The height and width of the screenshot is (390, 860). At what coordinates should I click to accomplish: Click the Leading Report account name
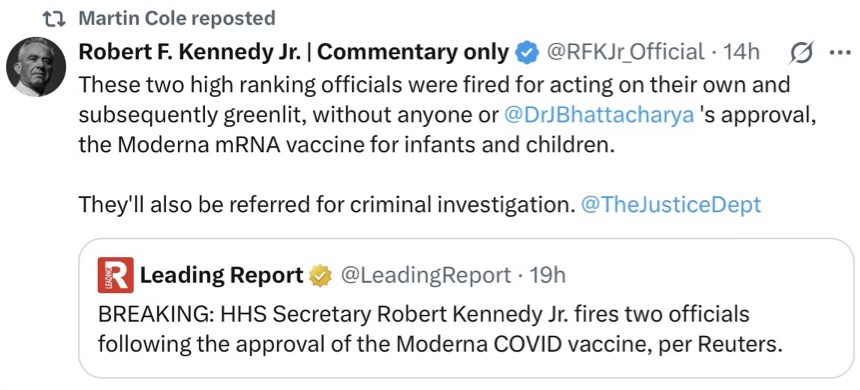(x=222, y=275)
